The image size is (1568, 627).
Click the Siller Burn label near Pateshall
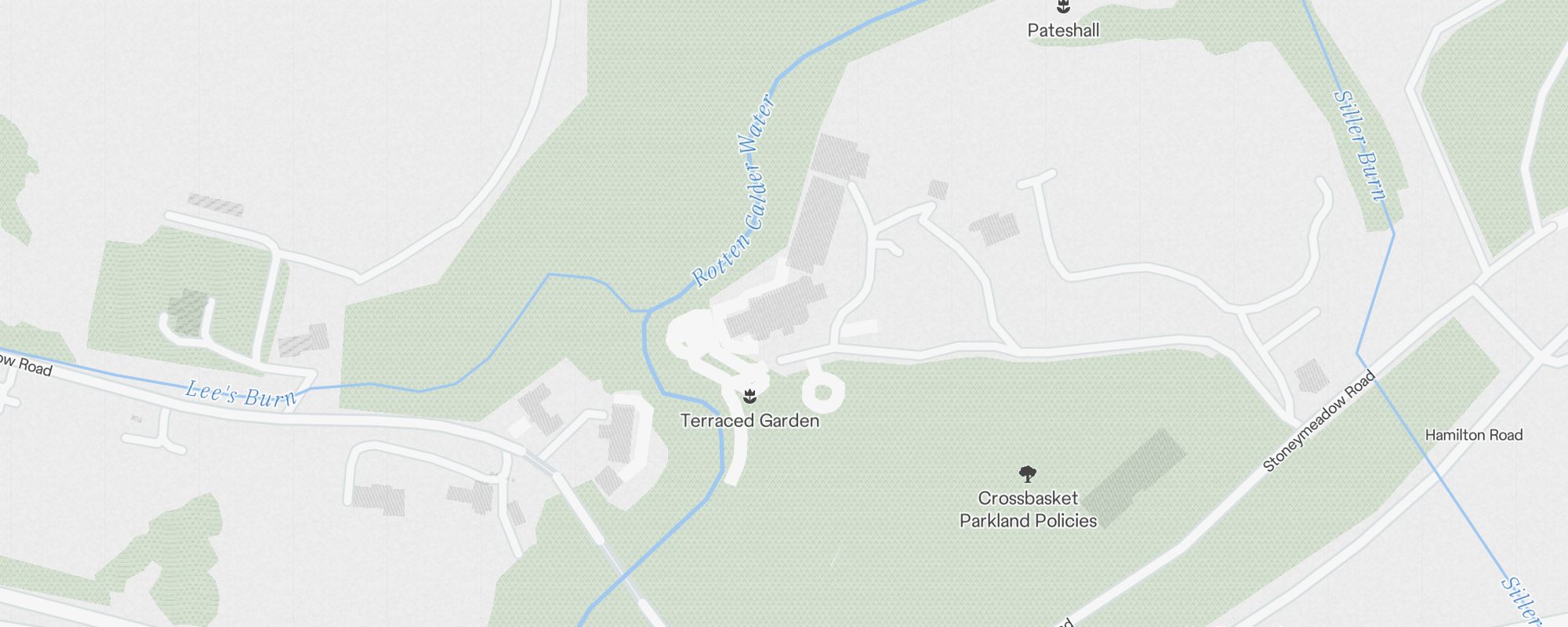tap(1359, 146)
